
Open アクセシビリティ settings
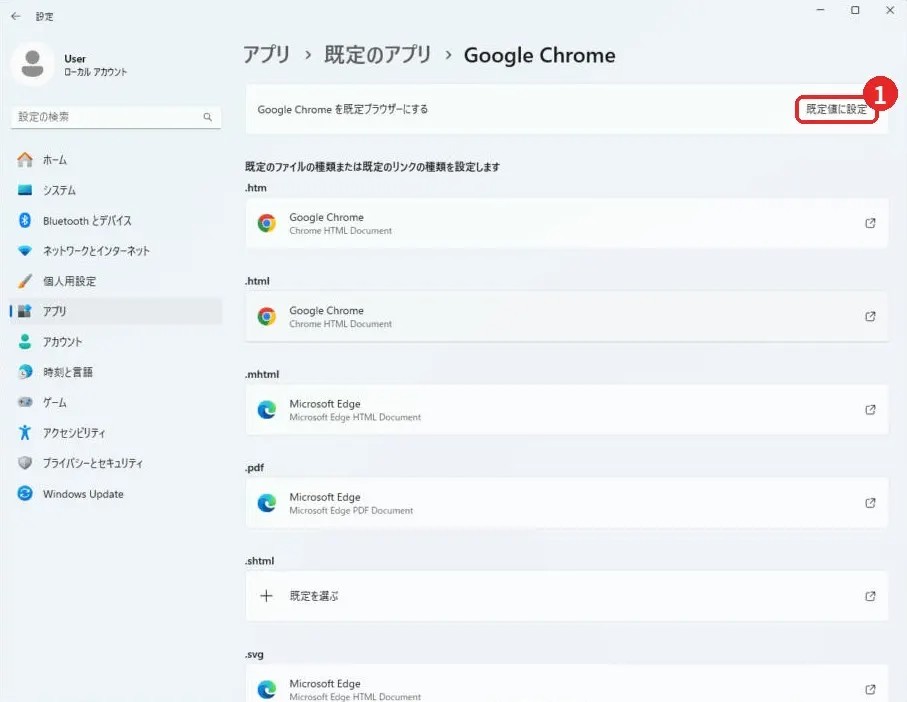(116, 433)
